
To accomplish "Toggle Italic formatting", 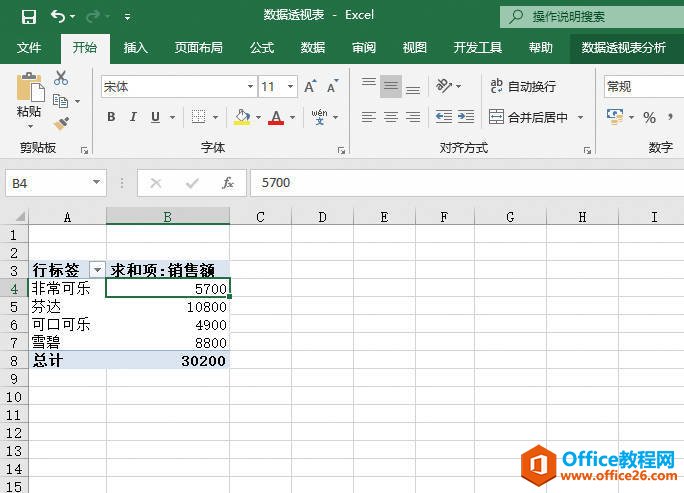I will coord(133,117).
